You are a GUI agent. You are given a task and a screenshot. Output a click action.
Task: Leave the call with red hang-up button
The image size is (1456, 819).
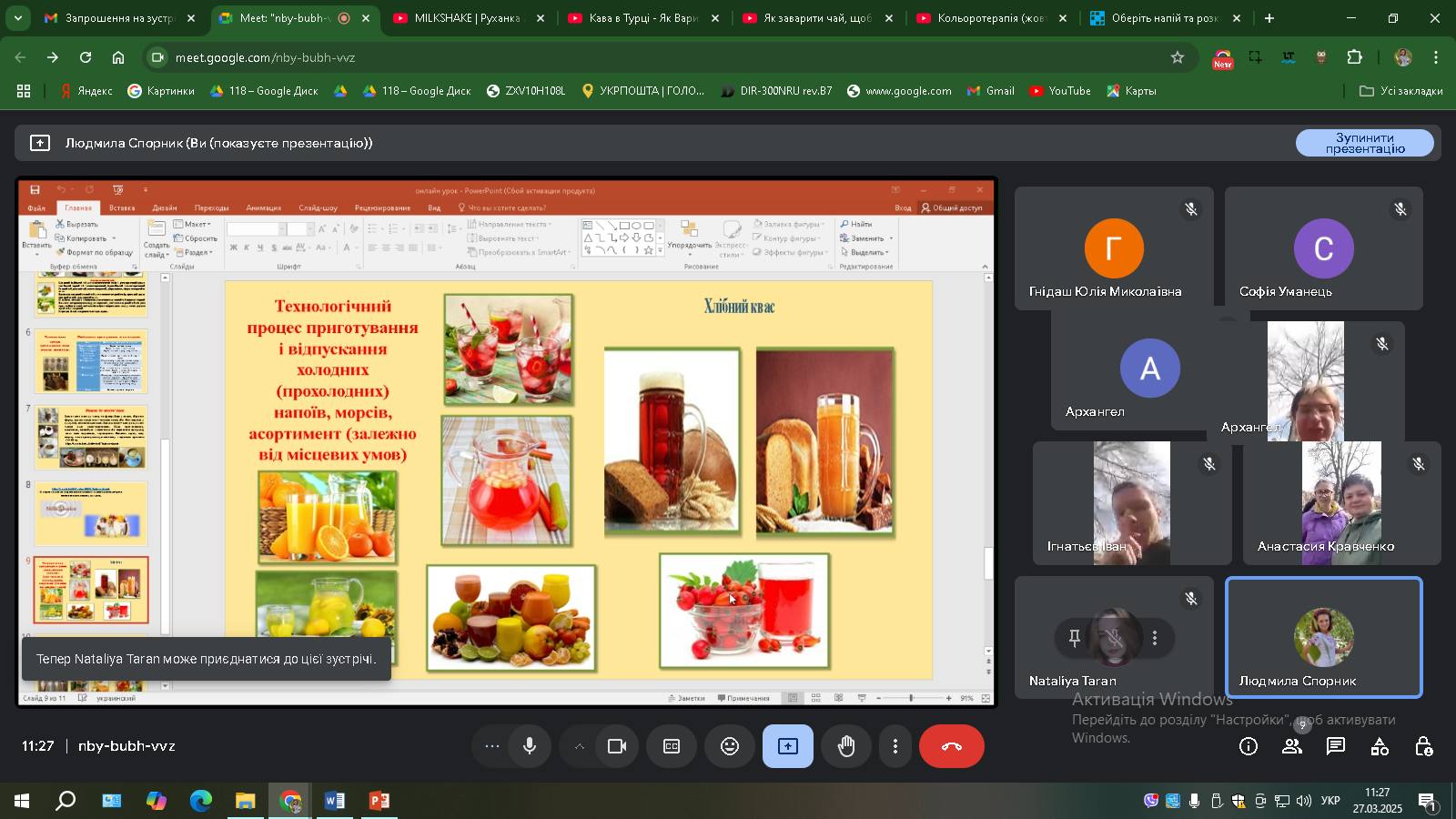point(951,746)
